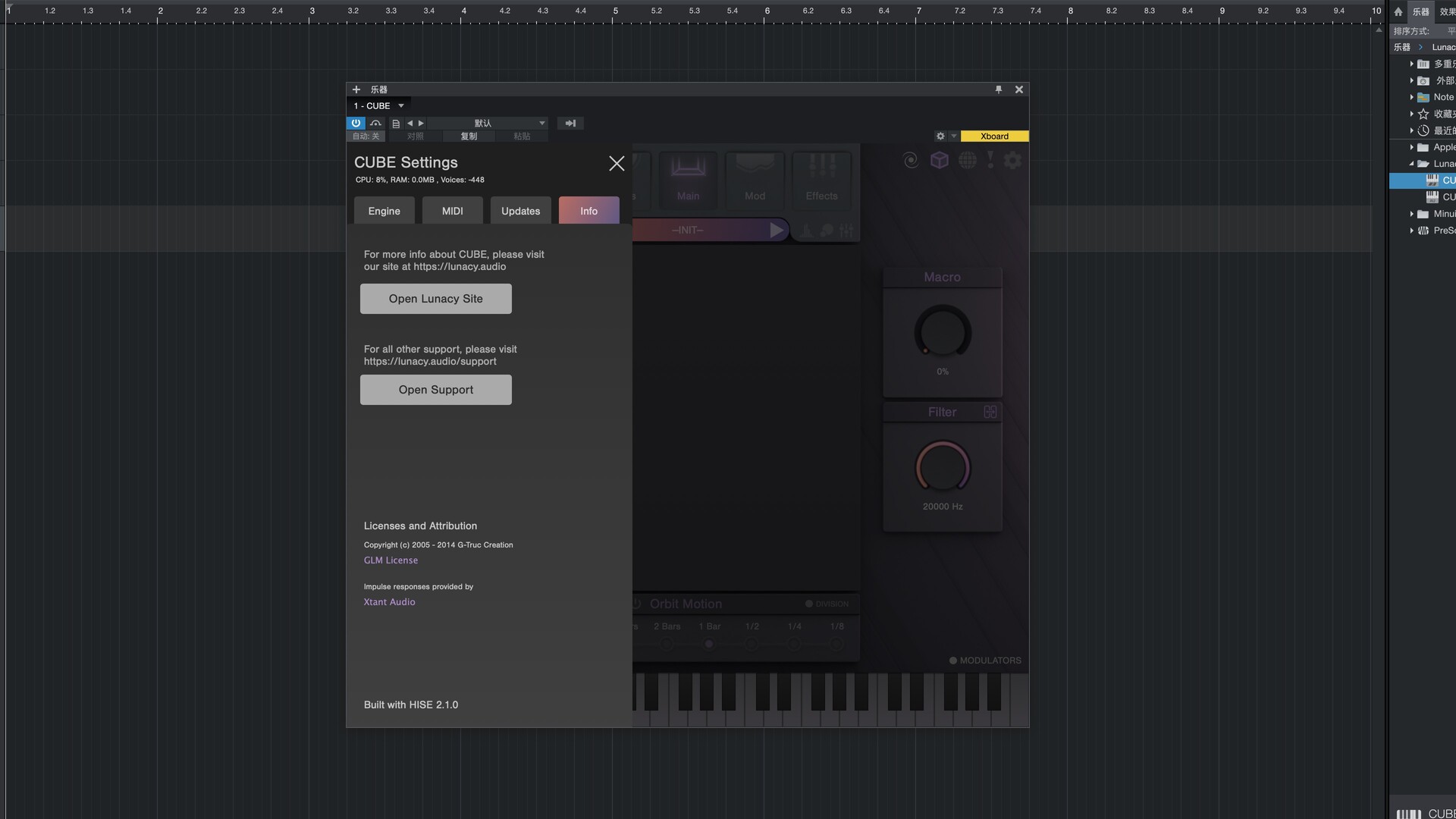Switch to the Updates tab
This screenshot has width=1456, height=819.
tap(521, 211)
